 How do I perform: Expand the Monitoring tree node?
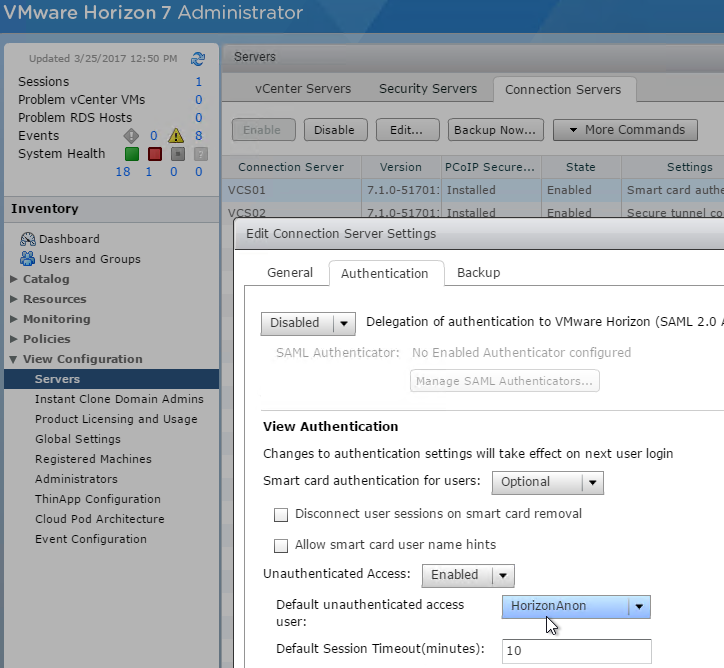tap(14, 319)
